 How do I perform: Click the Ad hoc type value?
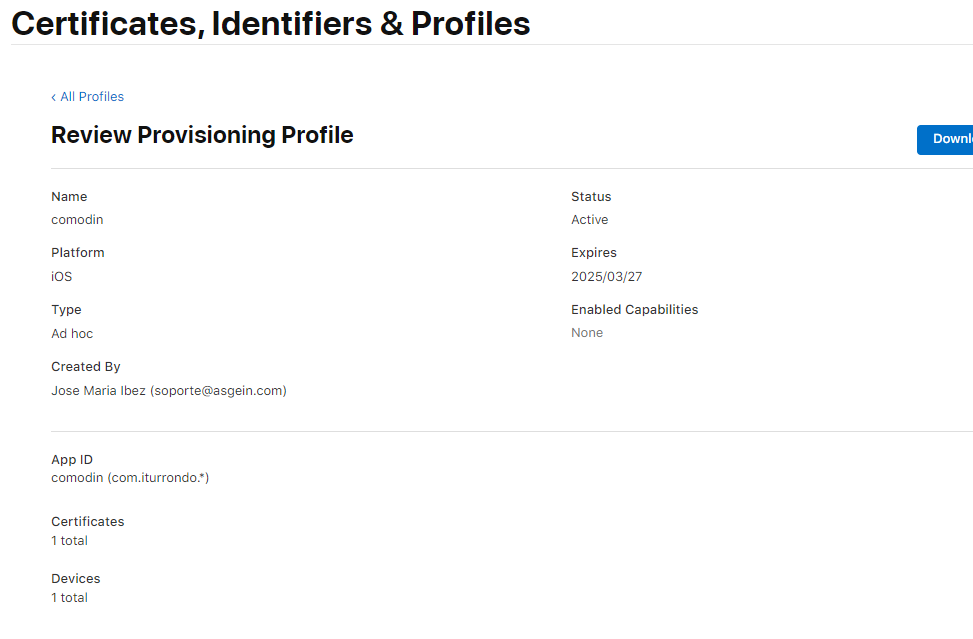point(72,334)
